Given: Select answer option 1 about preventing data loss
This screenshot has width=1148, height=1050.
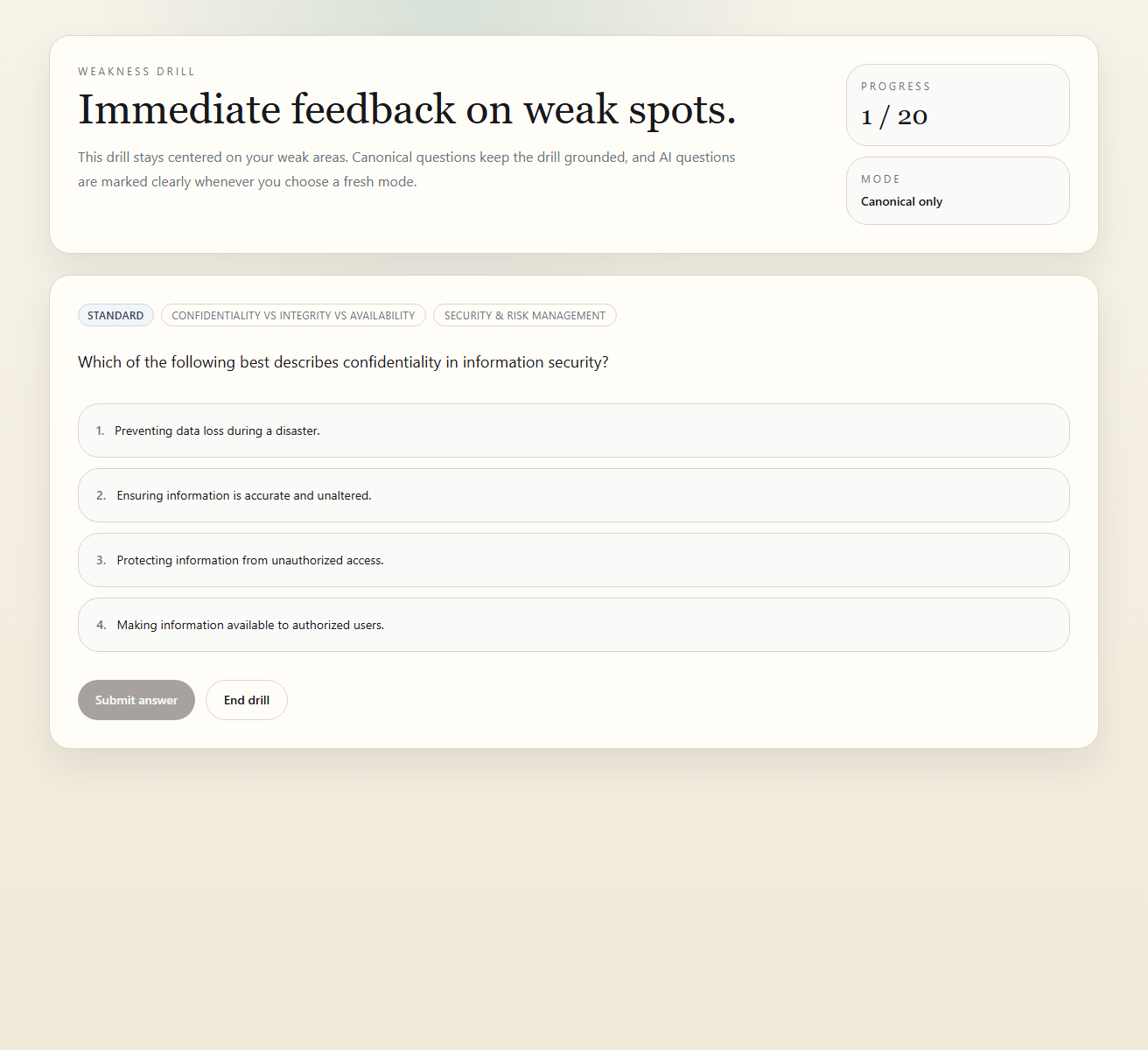Looking at the screenshot, I should coord(573,430).
